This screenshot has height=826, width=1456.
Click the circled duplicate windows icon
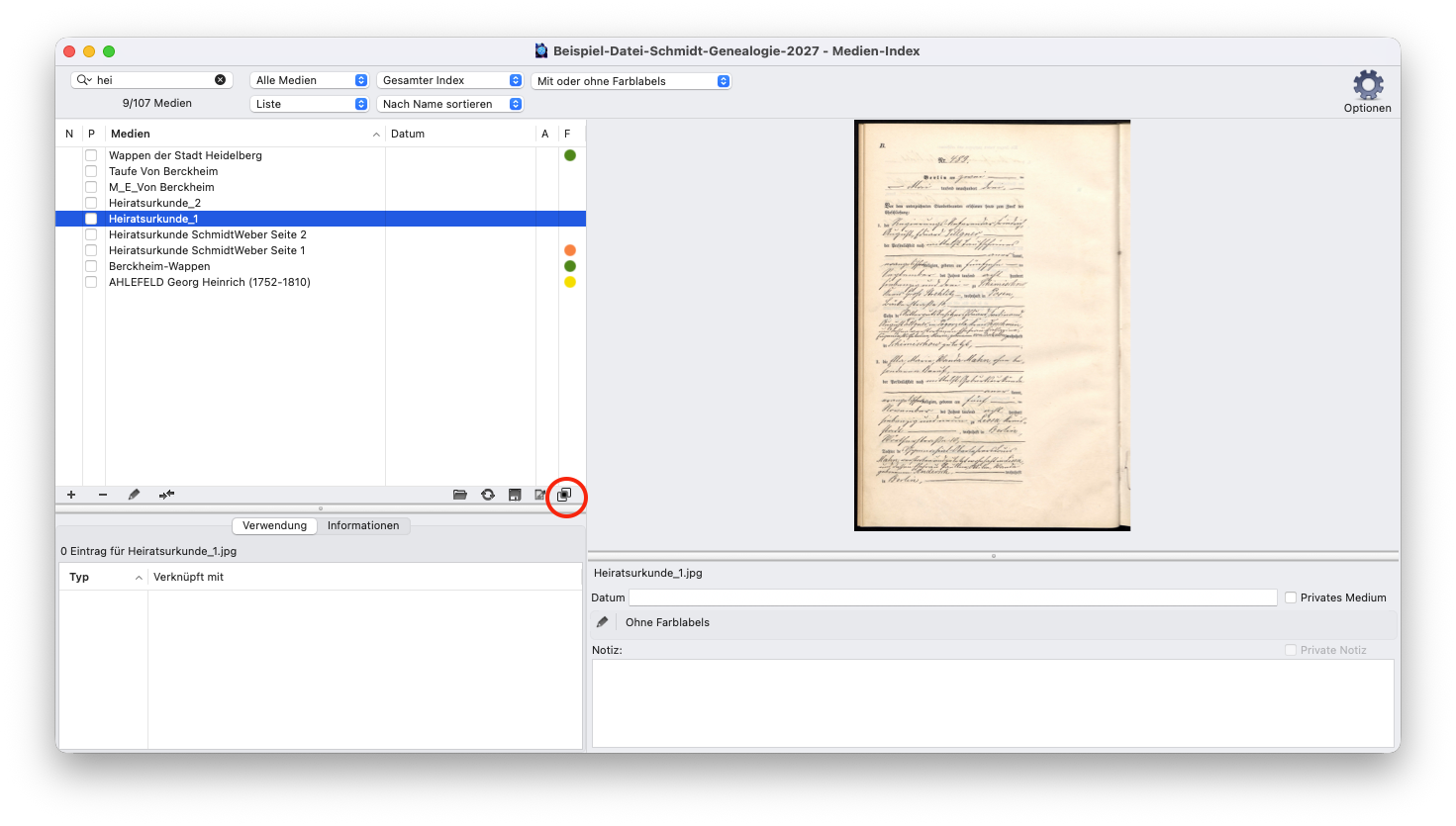coord(564,495)
